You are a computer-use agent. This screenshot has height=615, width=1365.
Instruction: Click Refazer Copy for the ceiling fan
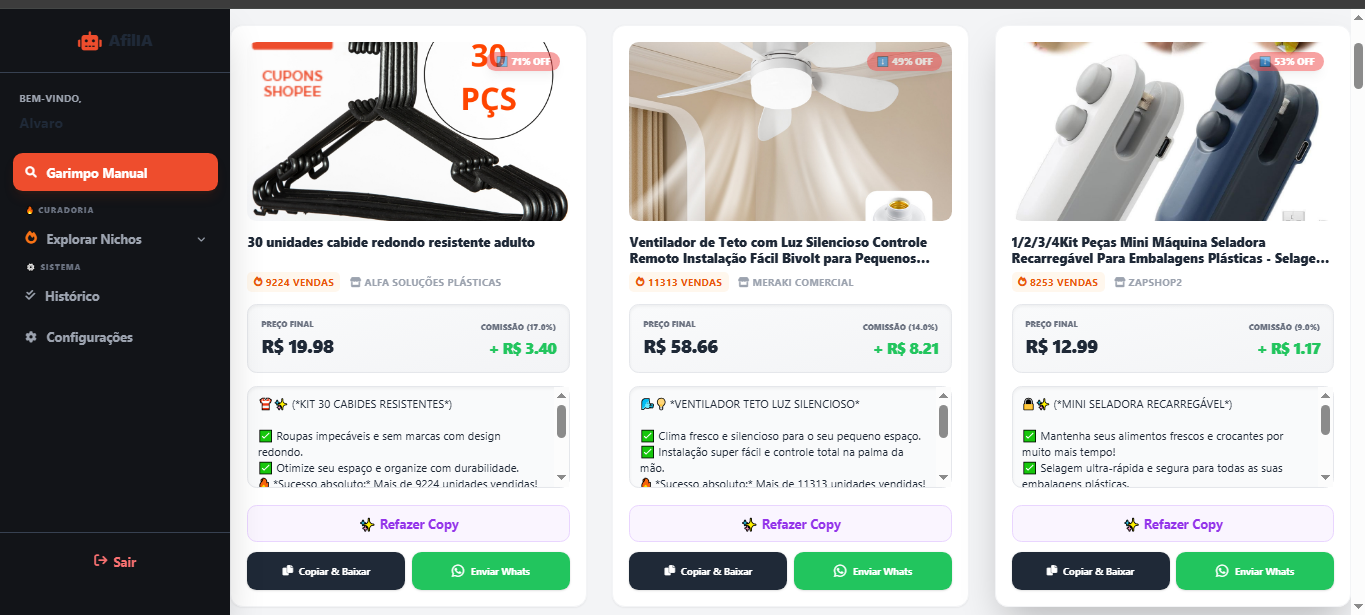[x=790, y=524]
